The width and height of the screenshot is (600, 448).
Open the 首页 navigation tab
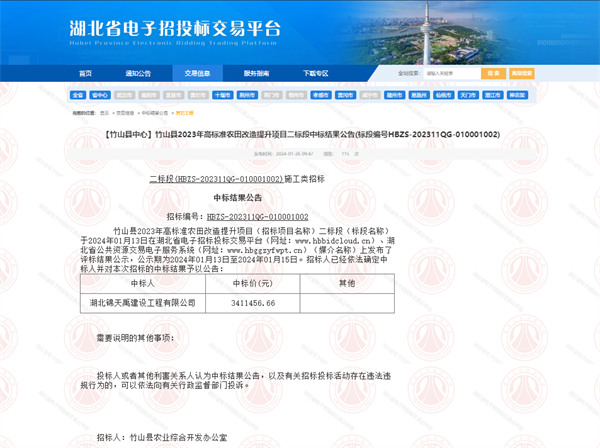click(x=85, y=74)
